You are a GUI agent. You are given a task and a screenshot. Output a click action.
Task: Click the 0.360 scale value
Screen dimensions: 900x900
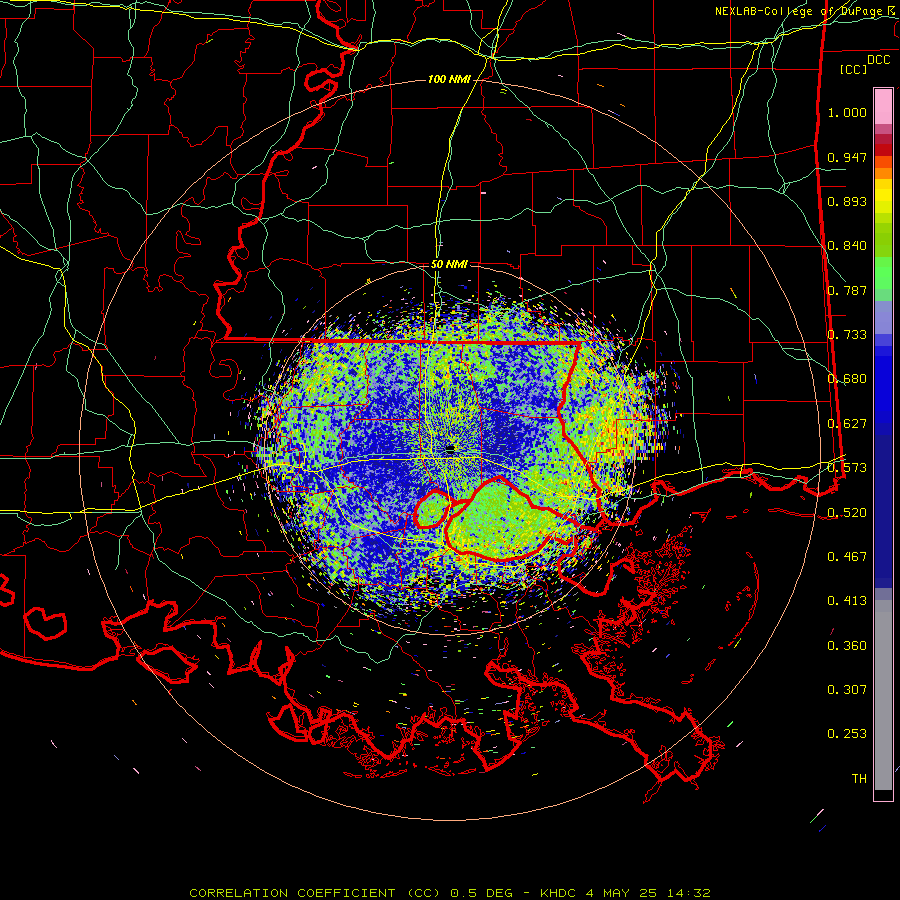coord(847,645)
